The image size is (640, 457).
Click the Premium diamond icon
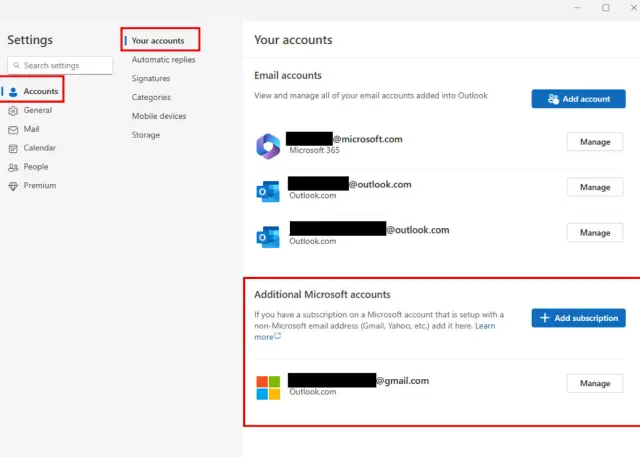coord(13,186)
